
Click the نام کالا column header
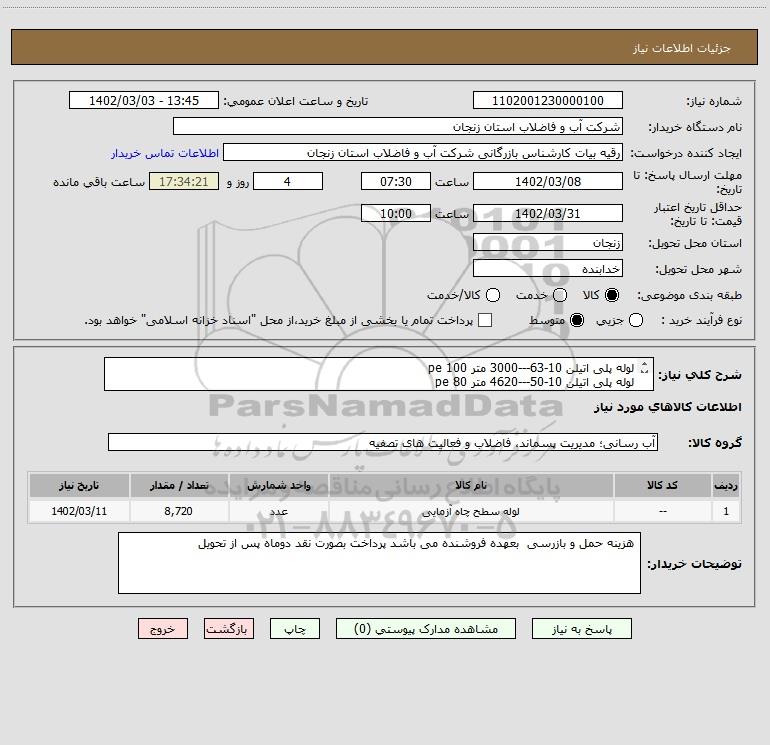pyautogui.click(x=471, y=485)
